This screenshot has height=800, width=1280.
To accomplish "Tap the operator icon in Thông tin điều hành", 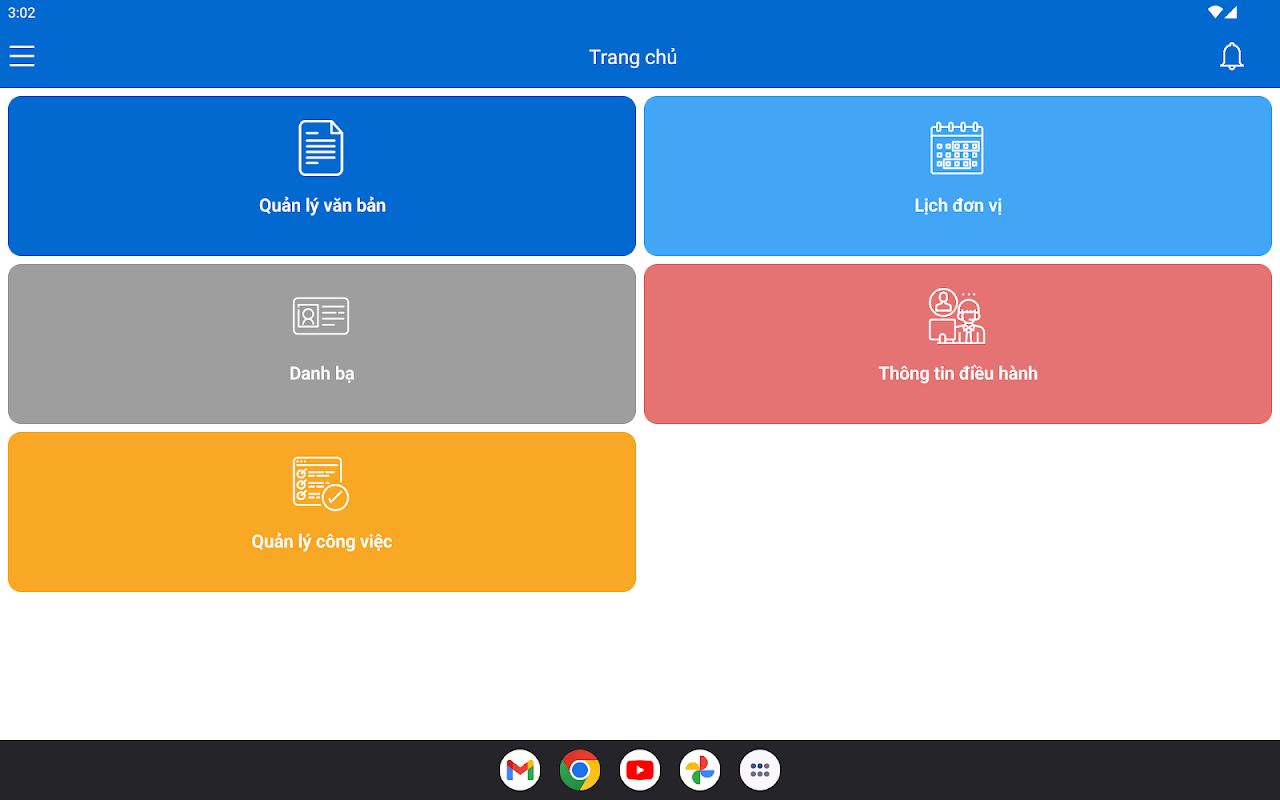I will click(957, 316).
